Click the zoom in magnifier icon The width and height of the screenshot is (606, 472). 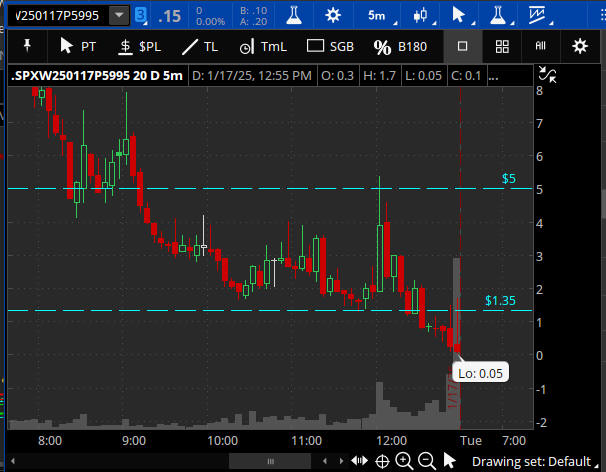point(403,461)
